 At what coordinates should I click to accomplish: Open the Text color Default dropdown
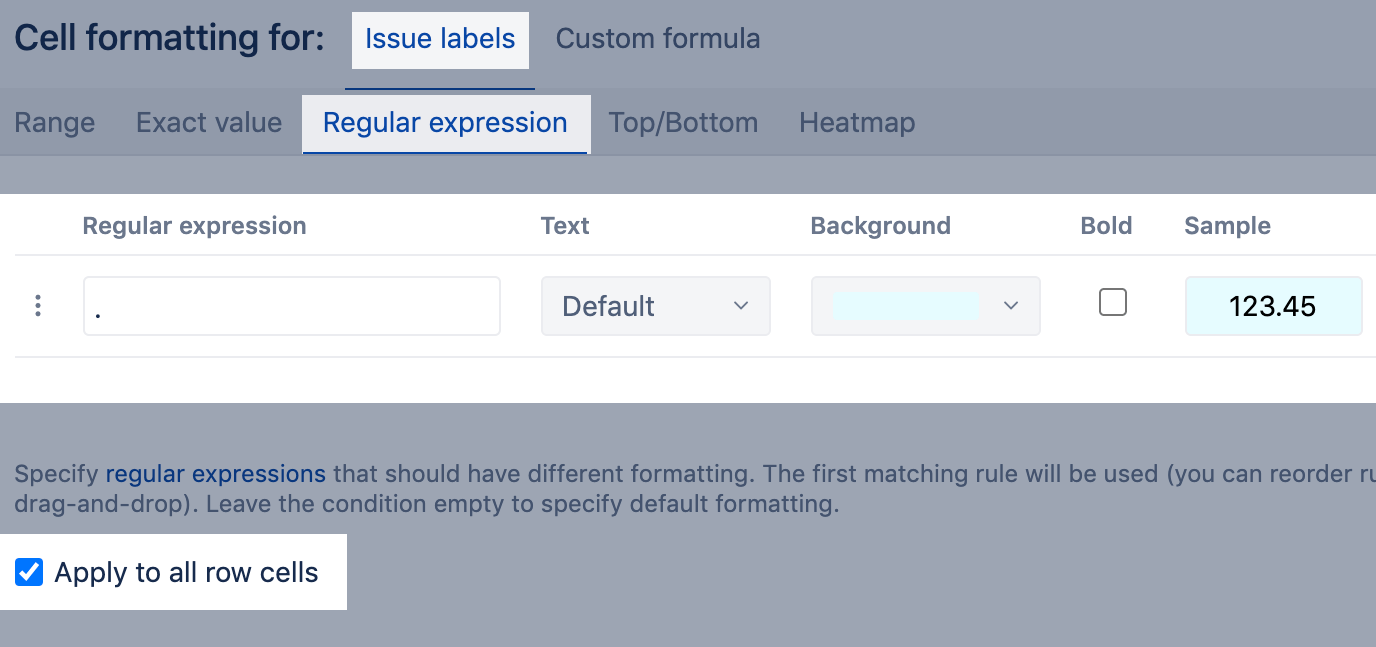tap(655, 306)
